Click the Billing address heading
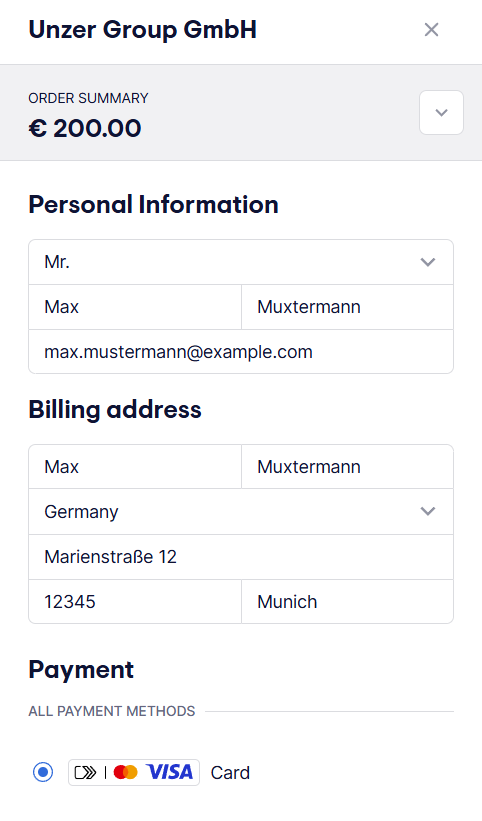 (x=115, y=409)
